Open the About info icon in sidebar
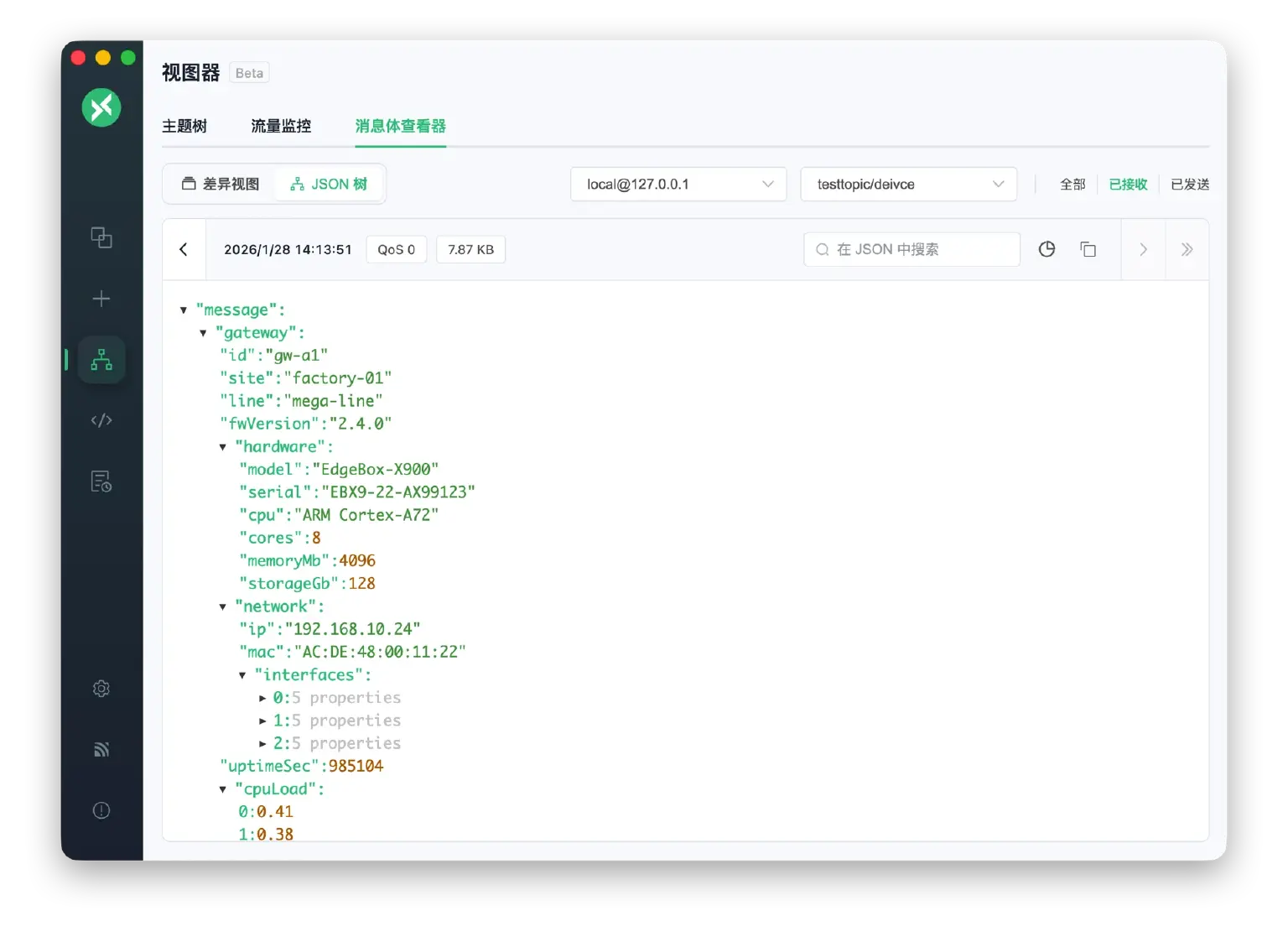 [101, 810]
